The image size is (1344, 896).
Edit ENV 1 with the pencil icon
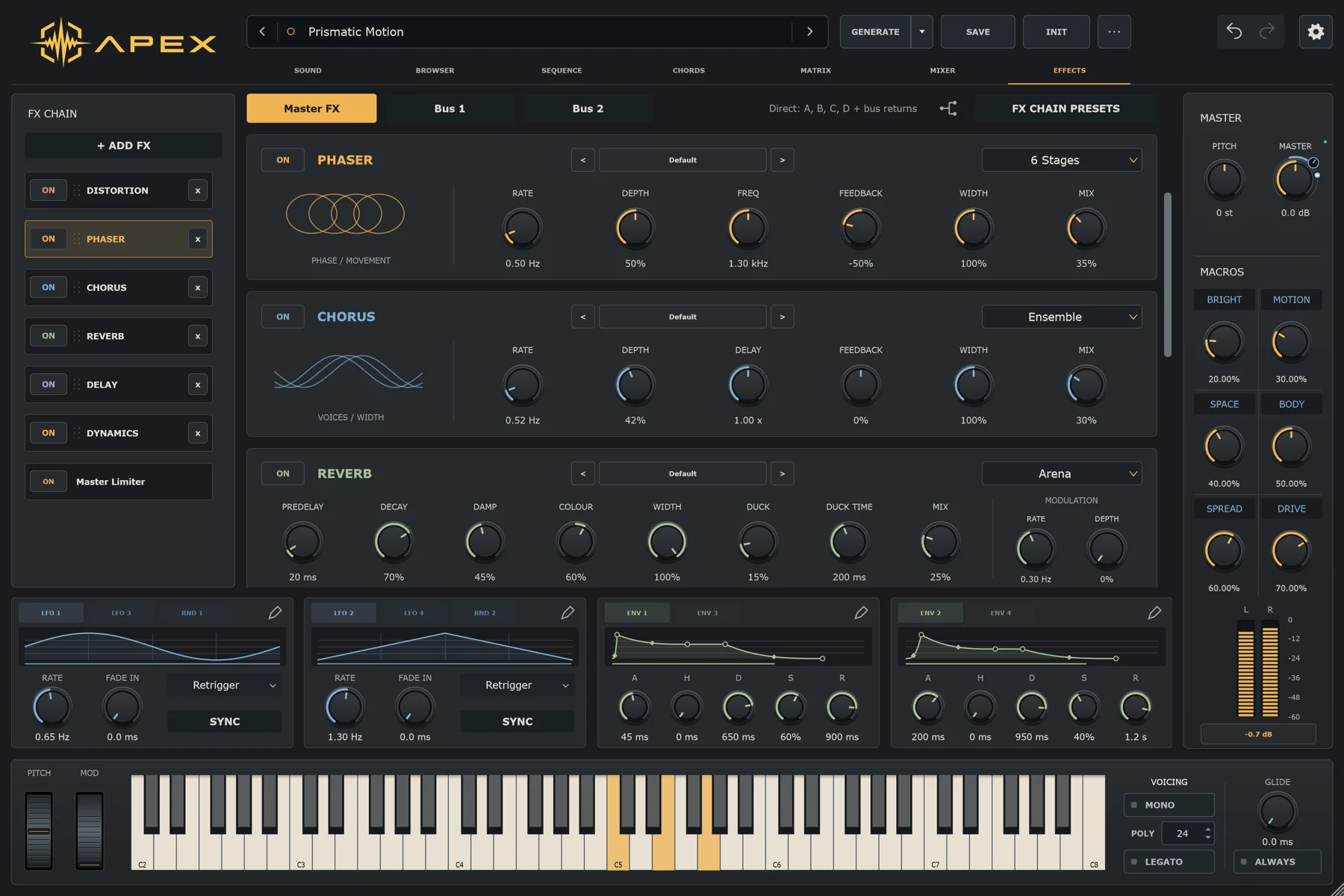(x=861, y=612)
